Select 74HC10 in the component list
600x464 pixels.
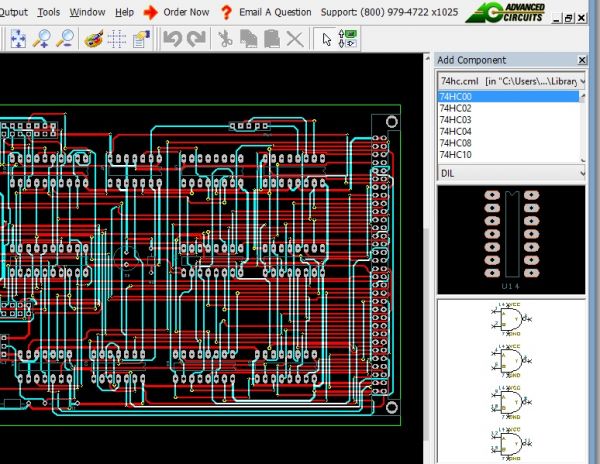click(456, 154)
